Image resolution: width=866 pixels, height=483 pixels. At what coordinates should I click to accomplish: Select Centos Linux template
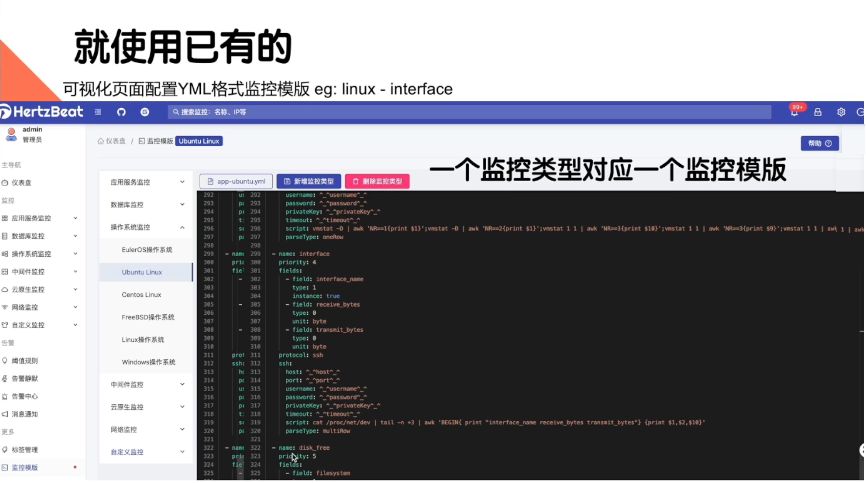[146, 295]
